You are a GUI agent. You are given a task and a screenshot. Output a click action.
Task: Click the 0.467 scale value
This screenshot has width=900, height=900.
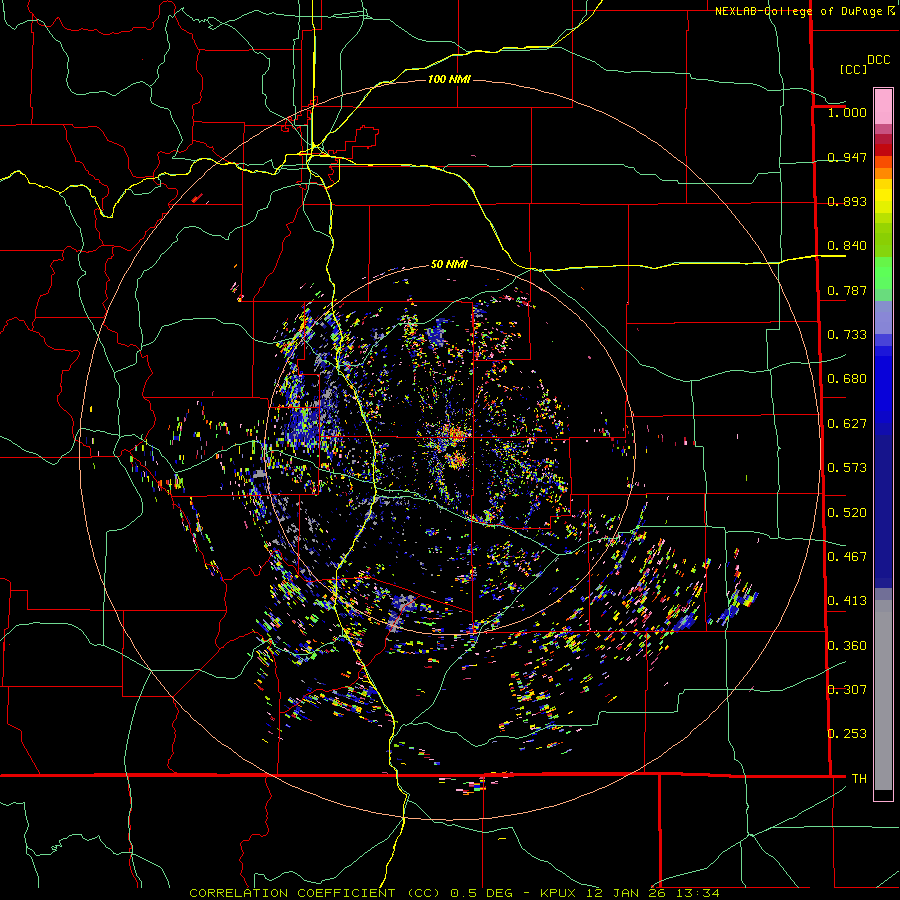(x=847, y=557)
